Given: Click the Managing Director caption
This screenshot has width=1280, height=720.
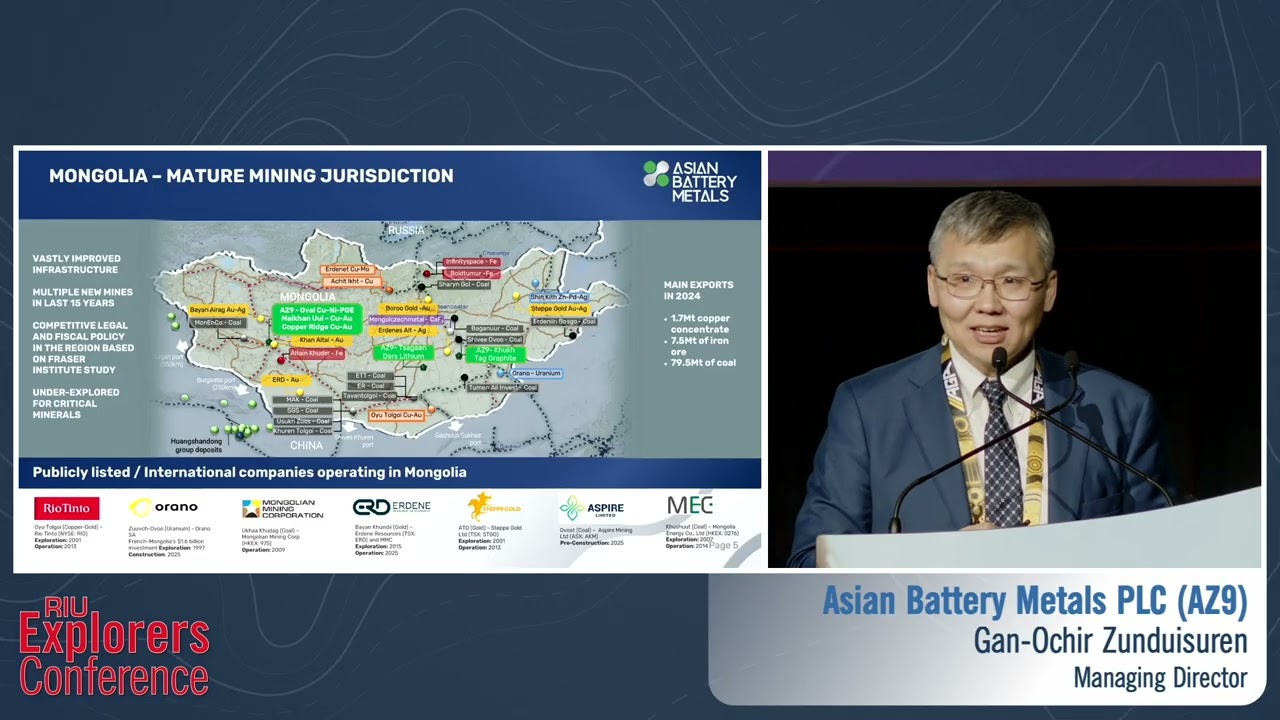Looking at the screenshot, I should [x=1160, y=678].
